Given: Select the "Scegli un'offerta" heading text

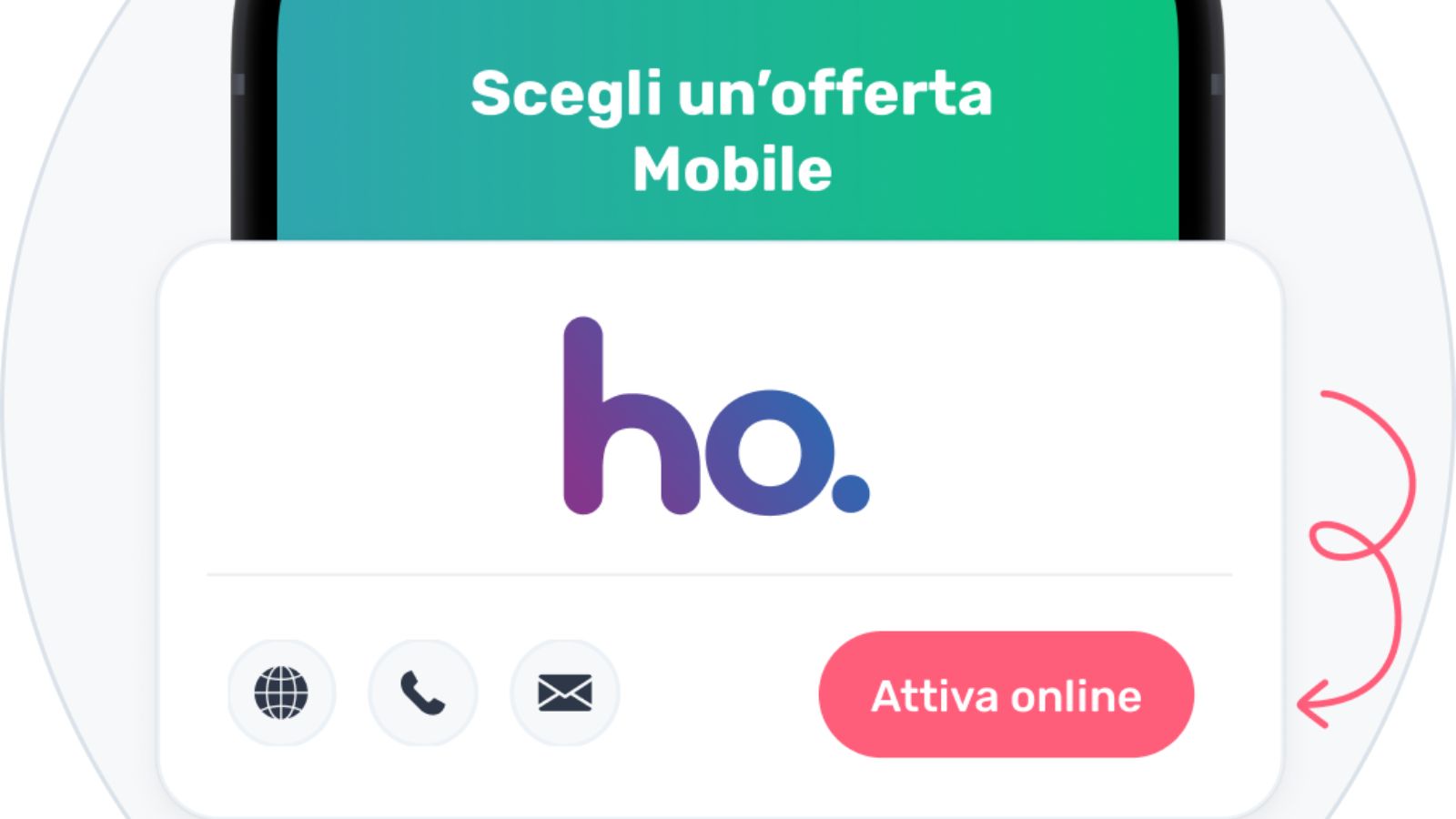Looking at the screenshot, I should [732, 94].
